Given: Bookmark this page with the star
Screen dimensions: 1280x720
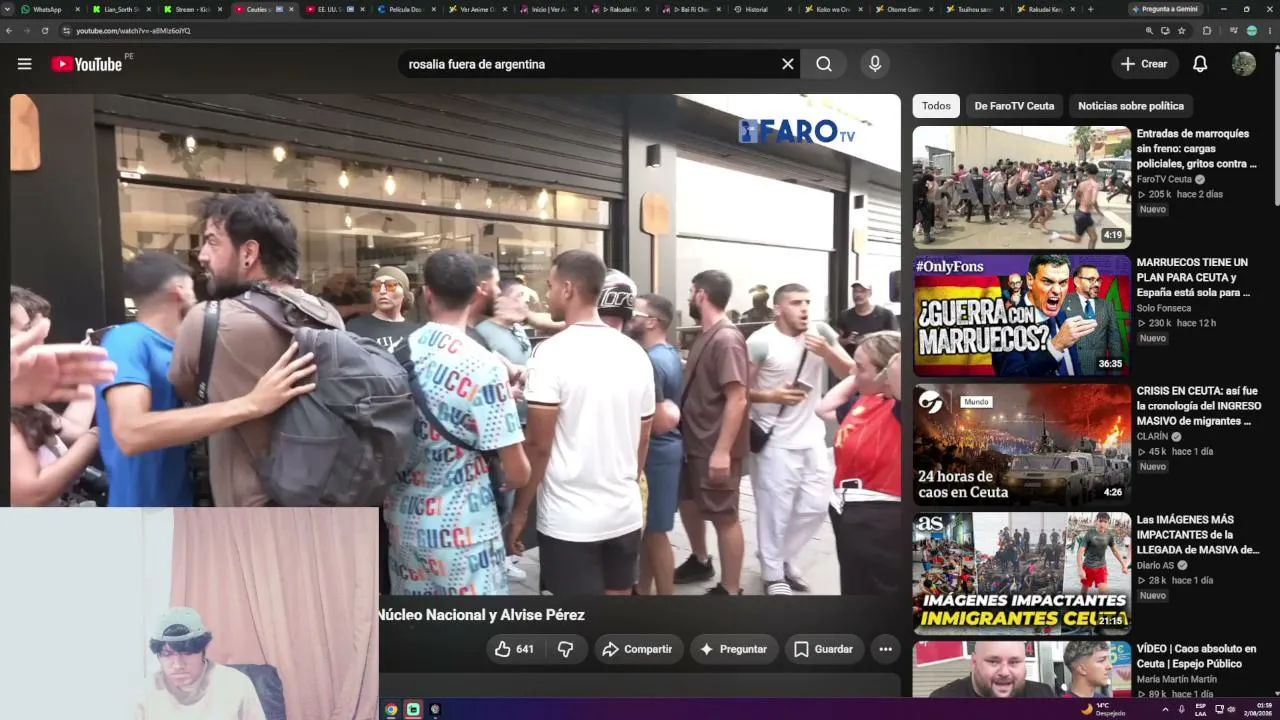Looking at the screenshot, I should 1182,31.
